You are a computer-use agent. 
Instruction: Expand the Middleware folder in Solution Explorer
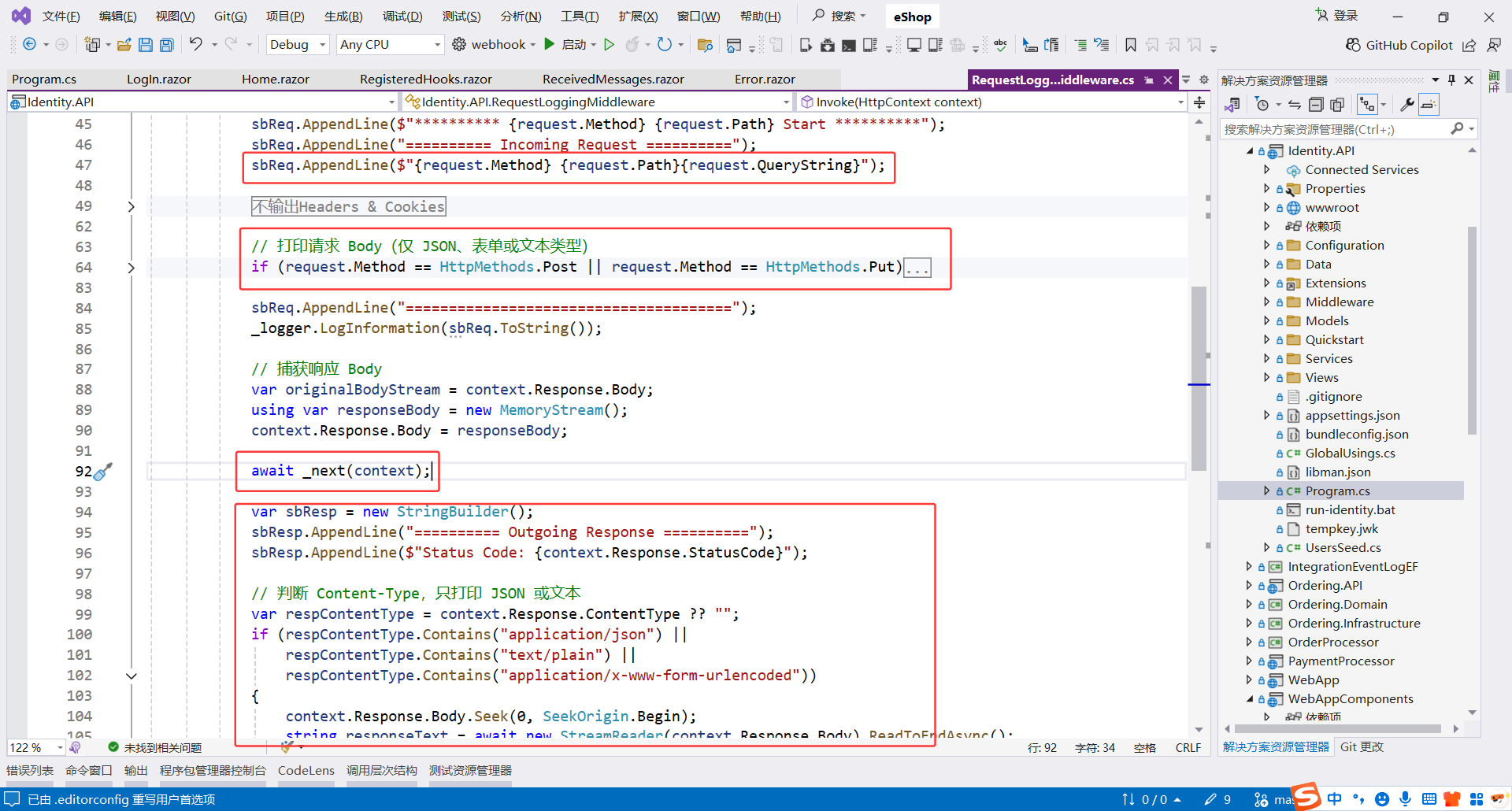tap(1266, 302)
